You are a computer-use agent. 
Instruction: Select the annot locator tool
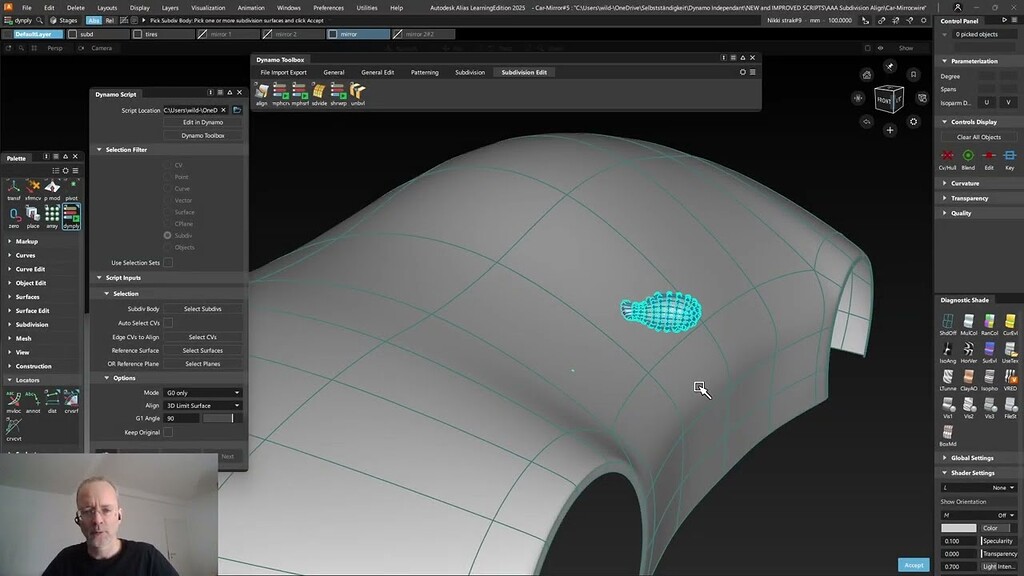[x=33, y=398]
